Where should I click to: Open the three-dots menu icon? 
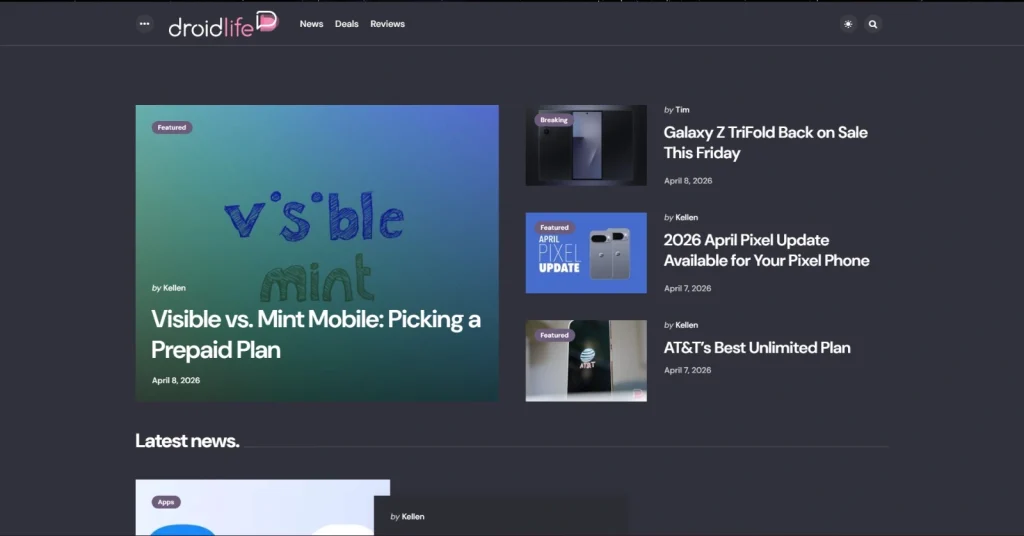pyautogui.click(x=144, y=24)
